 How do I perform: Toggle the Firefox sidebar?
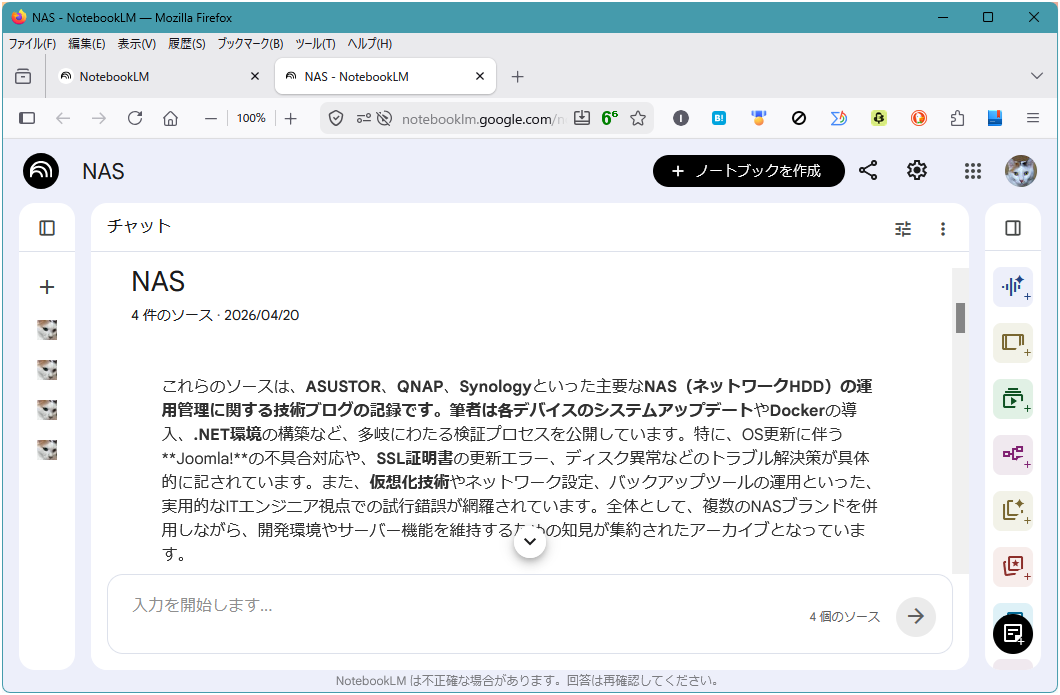click(27, 118)
